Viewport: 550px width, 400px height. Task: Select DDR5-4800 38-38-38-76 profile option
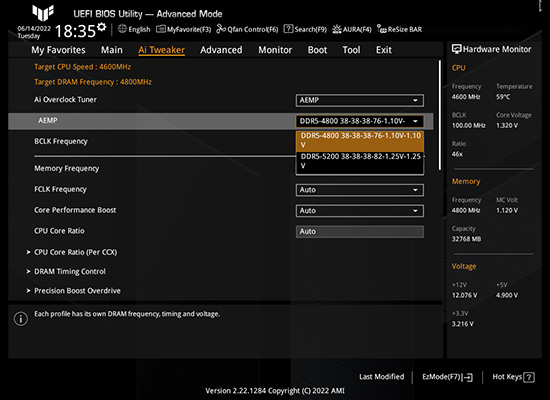coord(360,140)
